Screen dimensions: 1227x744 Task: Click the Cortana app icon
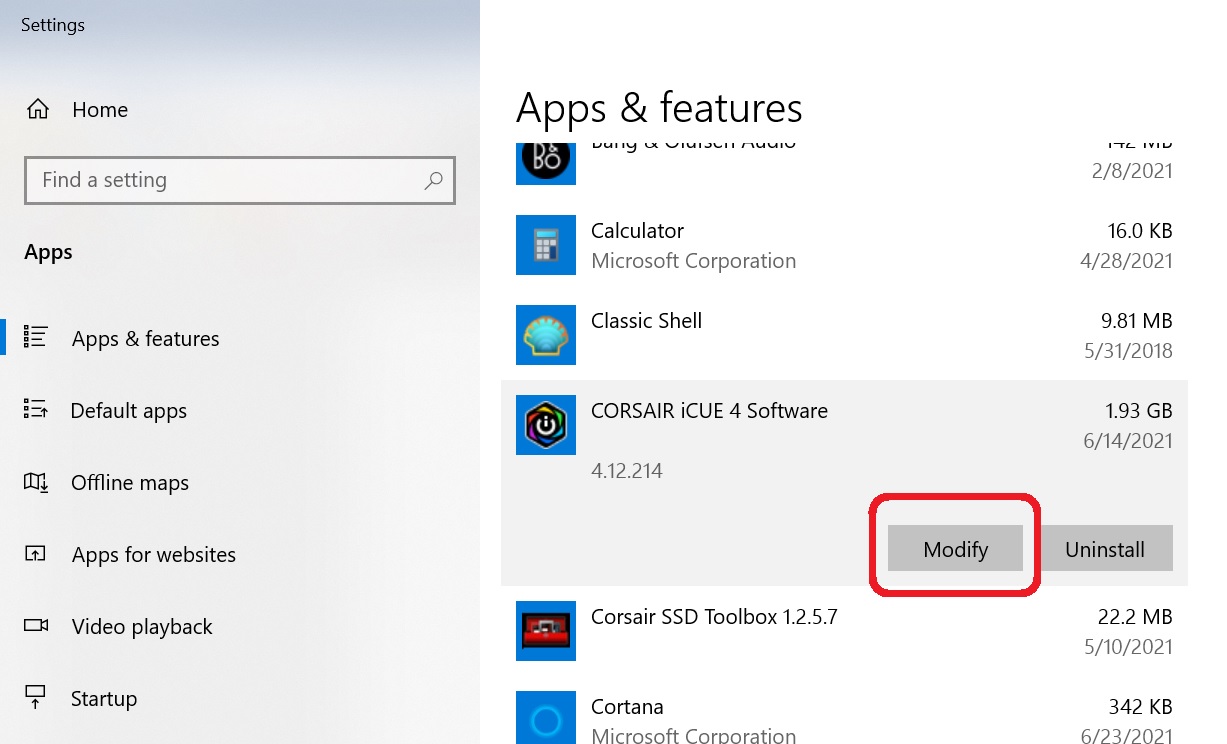(x=545, y=717)
